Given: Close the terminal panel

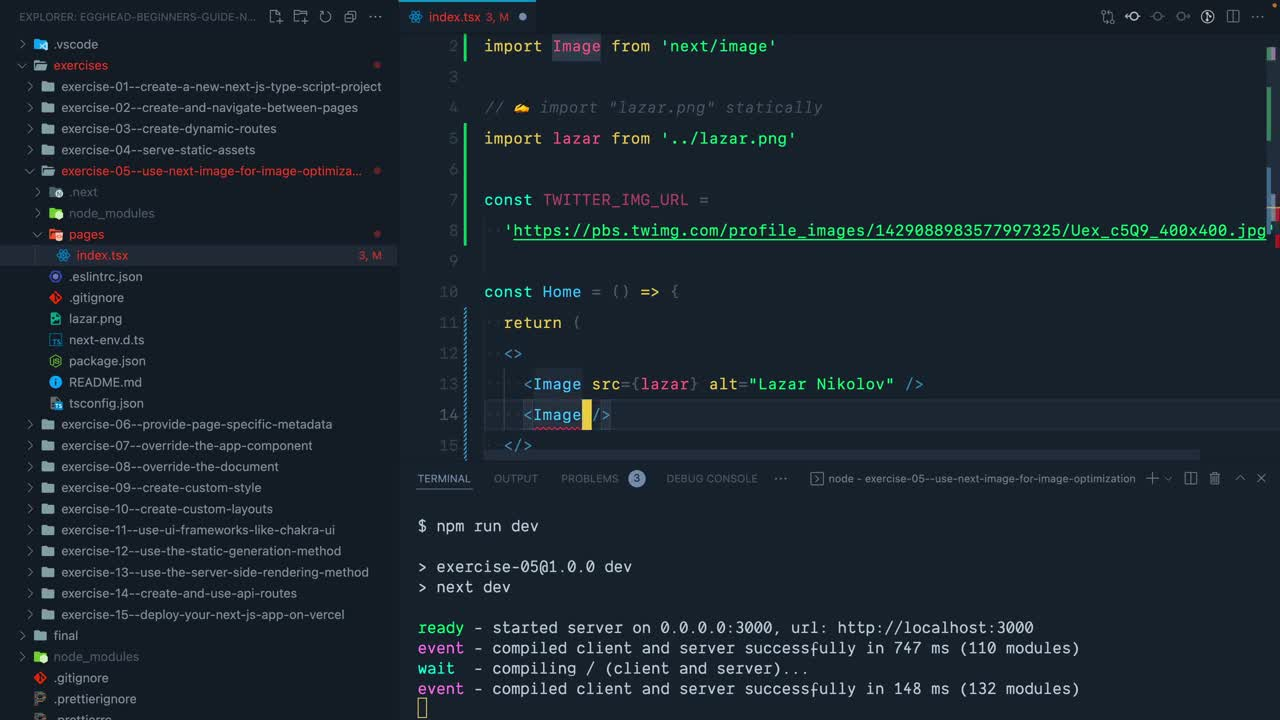Looking at the screenshot, I should (x=1263, y=479).
